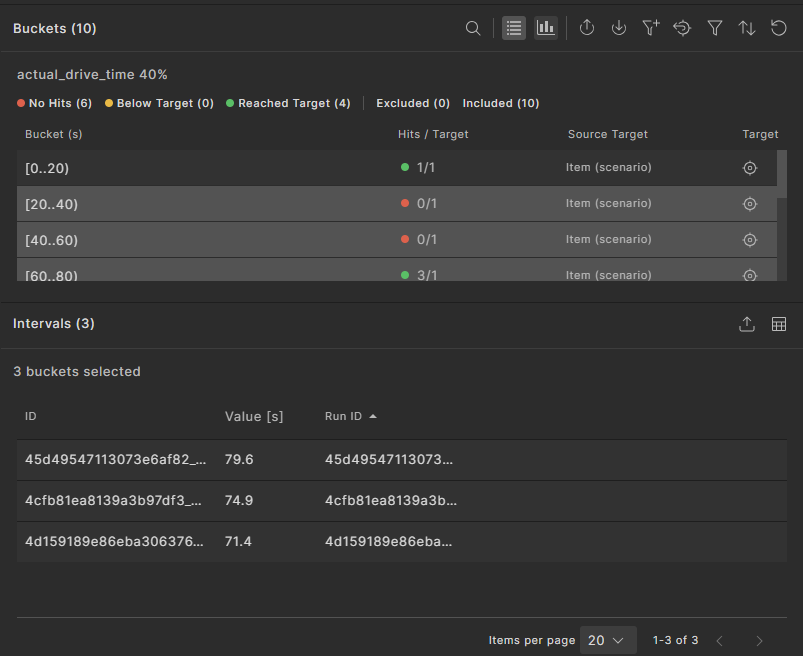
Task: Click the sort up-down arrows icon
Action: tap(747, 28)
